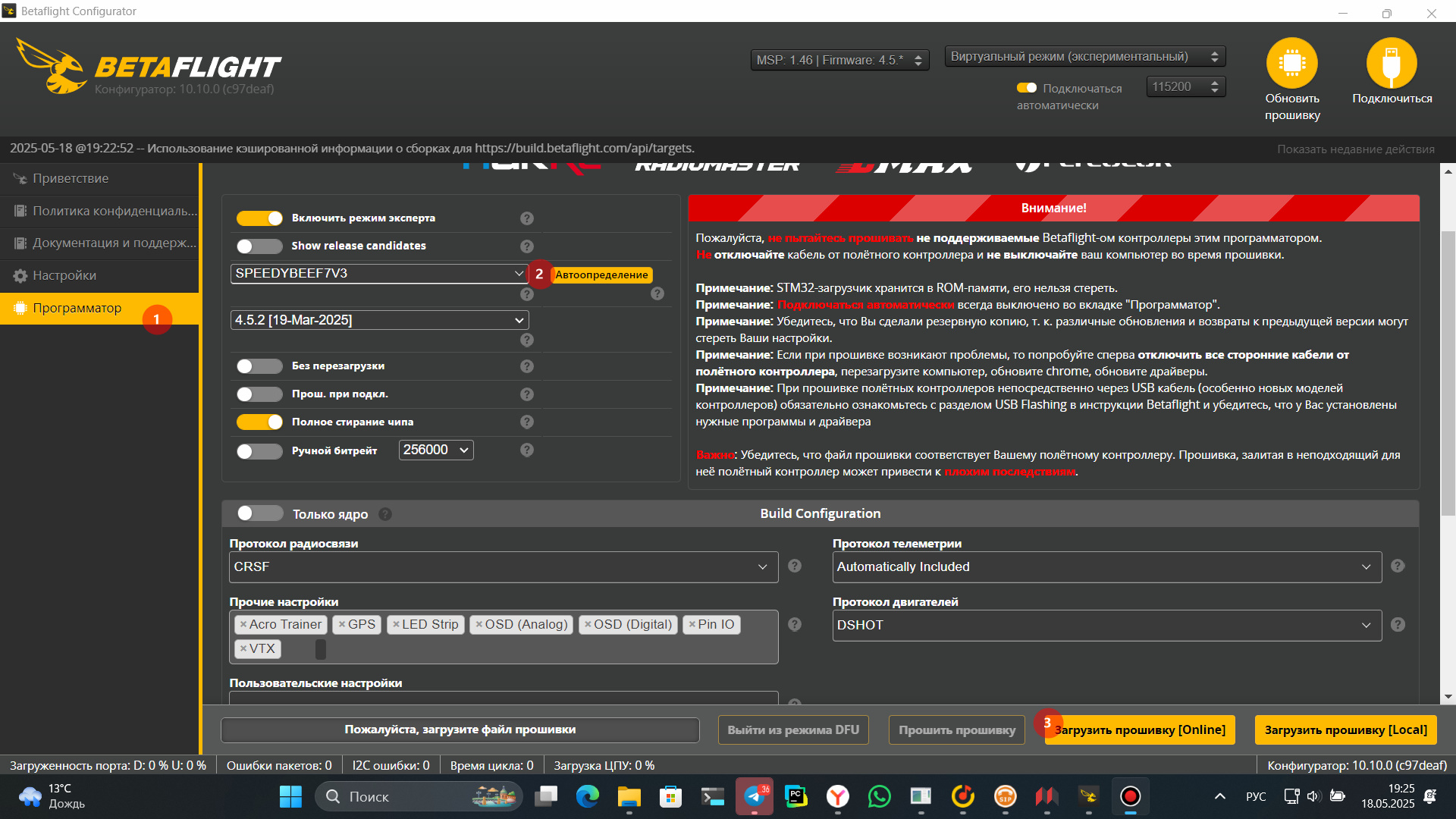Open Microsoft Edge from the taskbar
Viewport: 1456px width, 819px height.
tap(587, 796)
